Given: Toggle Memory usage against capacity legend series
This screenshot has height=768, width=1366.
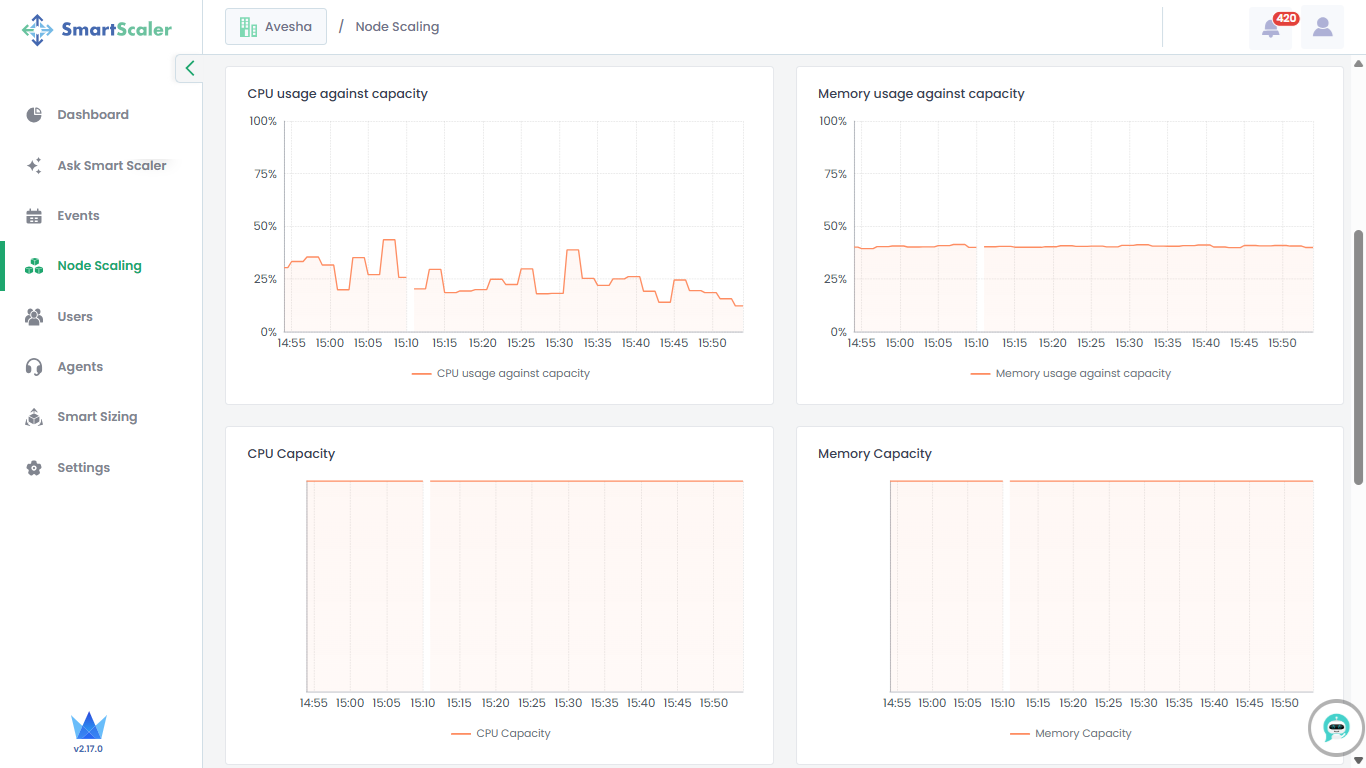Looking at the screenshot, I should [1071, 374].
